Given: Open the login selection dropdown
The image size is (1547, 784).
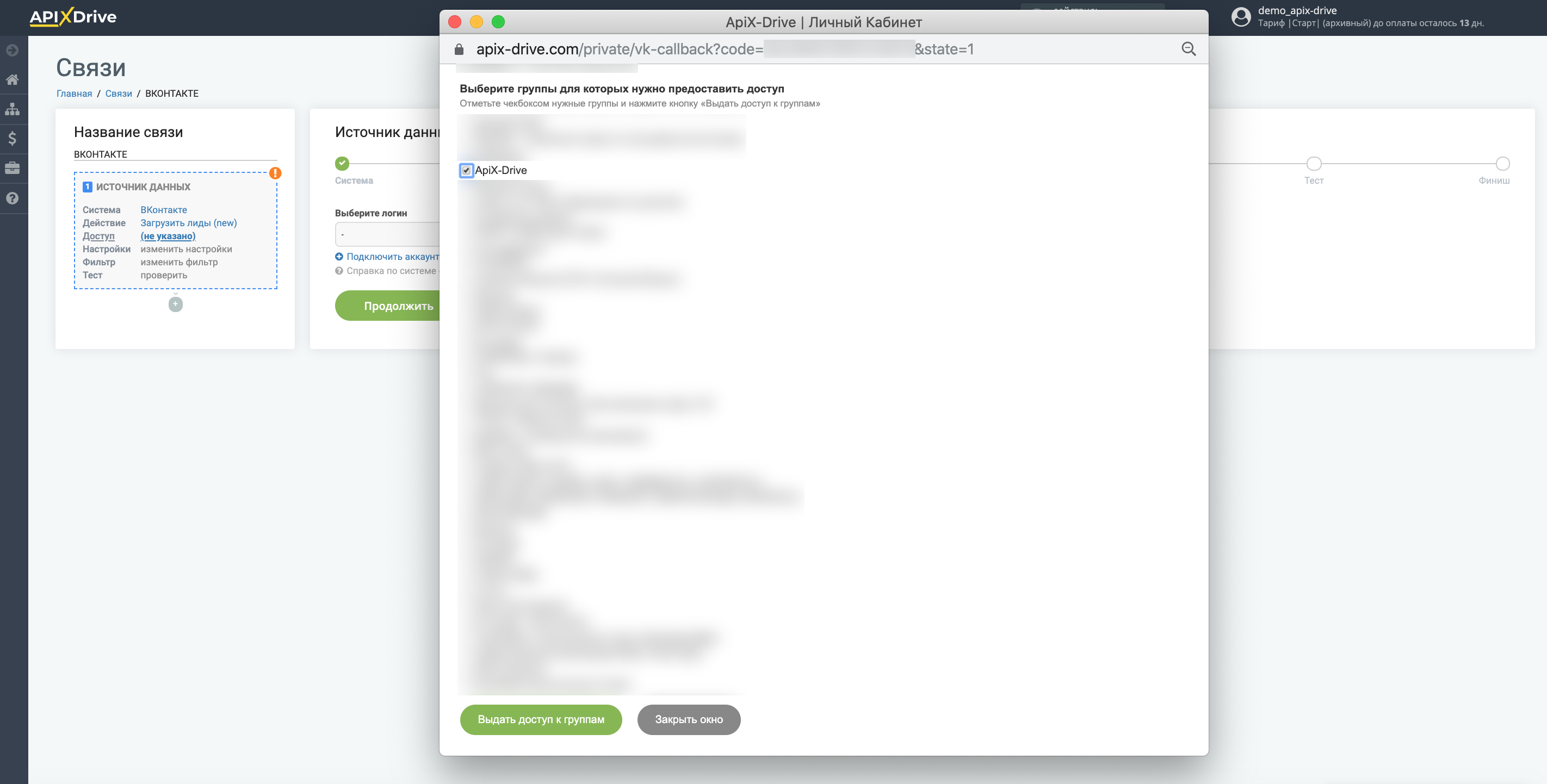Looking at the screenshot, I should click(387, 234).
